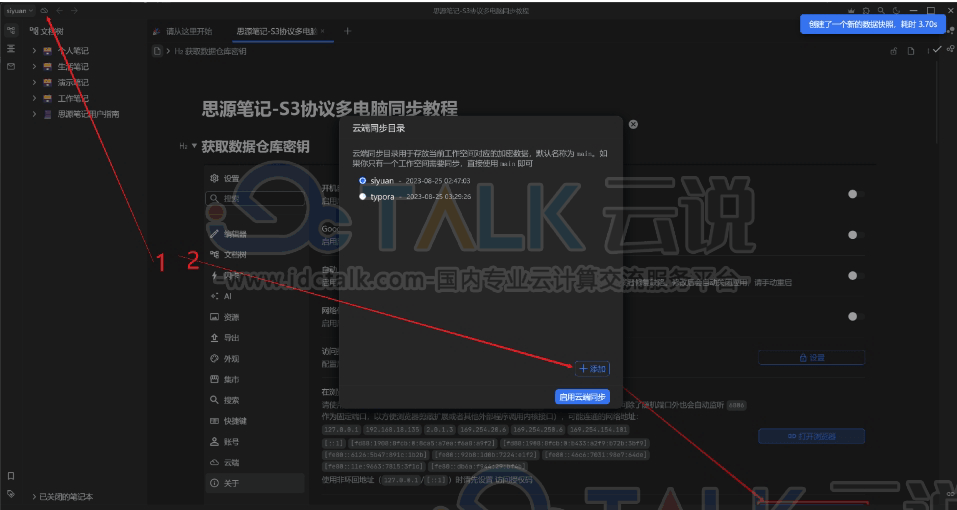
Task: Open the 账号 settings item
Action: 255,442
